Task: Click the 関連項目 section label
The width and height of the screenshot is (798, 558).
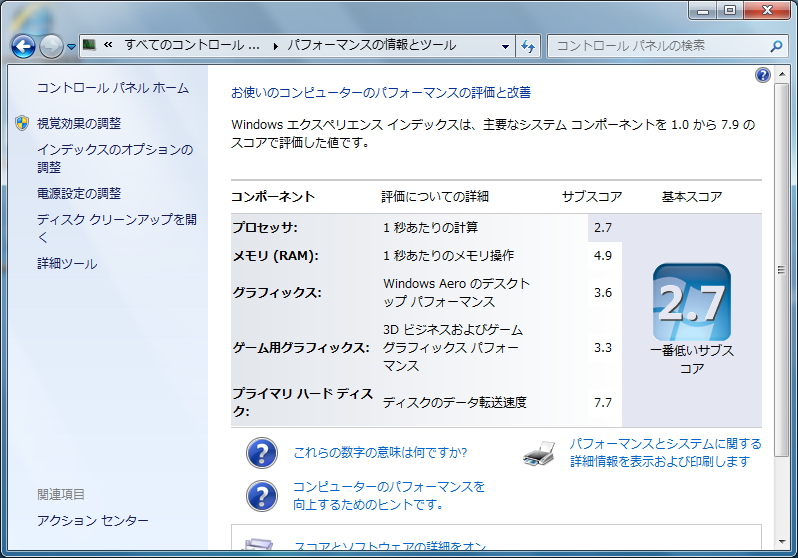Action: (61, 494)
